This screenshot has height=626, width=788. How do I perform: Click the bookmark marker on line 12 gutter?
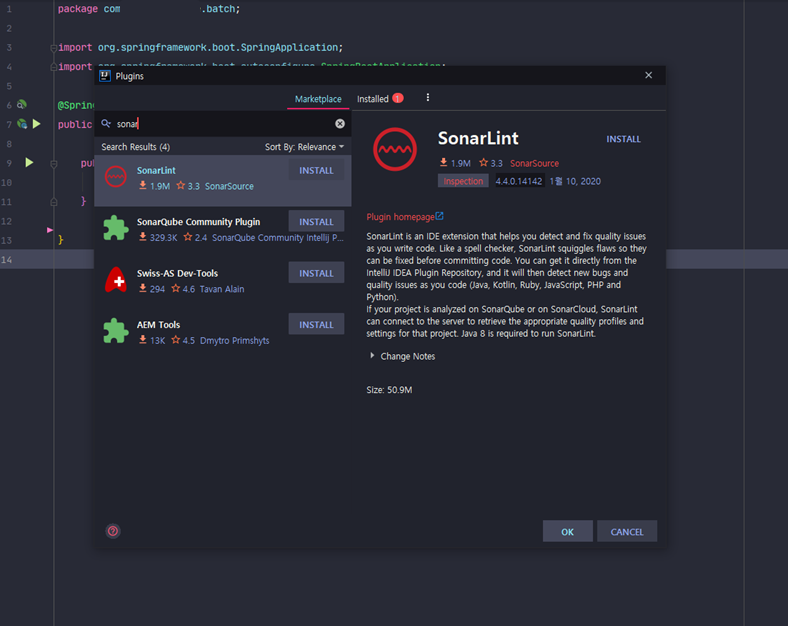click(50, 230)
